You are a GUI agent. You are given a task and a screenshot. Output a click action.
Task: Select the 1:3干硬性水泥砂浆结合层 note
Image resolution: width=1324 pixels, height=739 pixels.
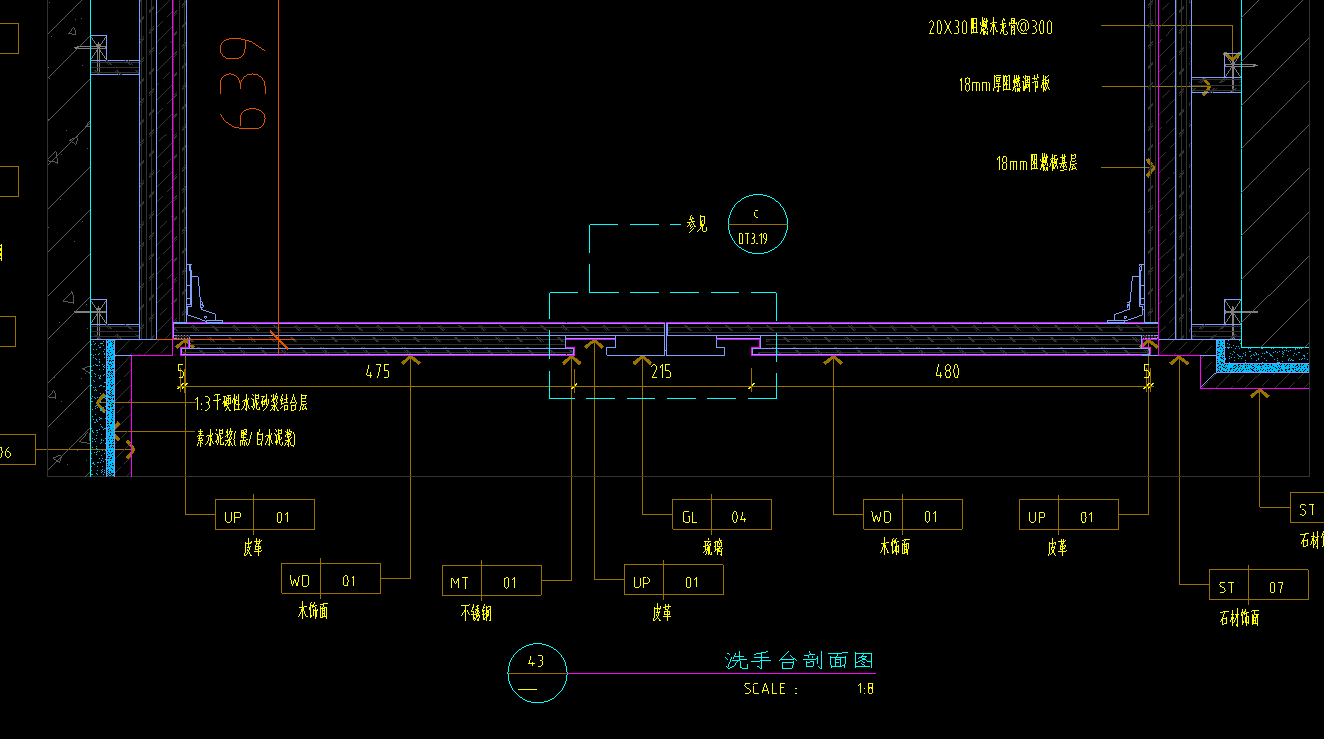251,404
